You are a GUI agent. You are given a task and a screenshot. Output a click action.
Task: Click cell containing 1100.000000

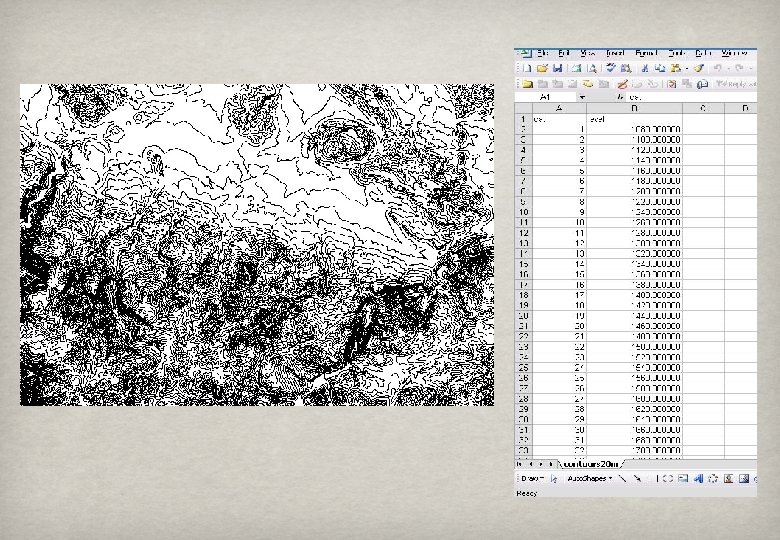(x=634, y=140)
